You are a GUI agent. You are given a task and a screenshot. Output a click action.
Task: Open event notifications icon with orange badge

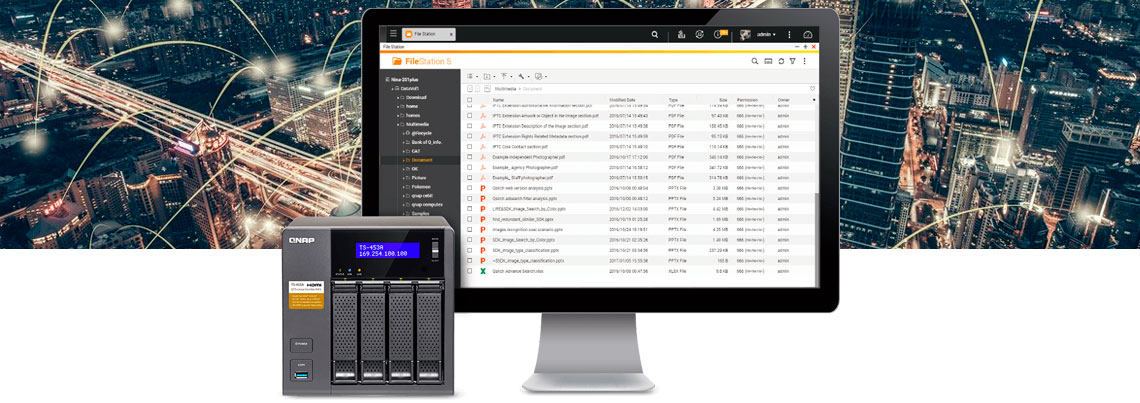coord(720,34)
